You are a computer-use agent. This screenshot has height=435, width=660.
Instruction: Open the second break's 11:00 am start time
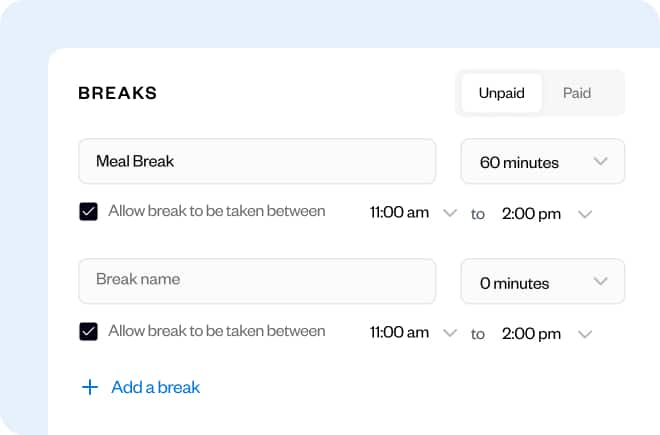click(x=399, y=334)
